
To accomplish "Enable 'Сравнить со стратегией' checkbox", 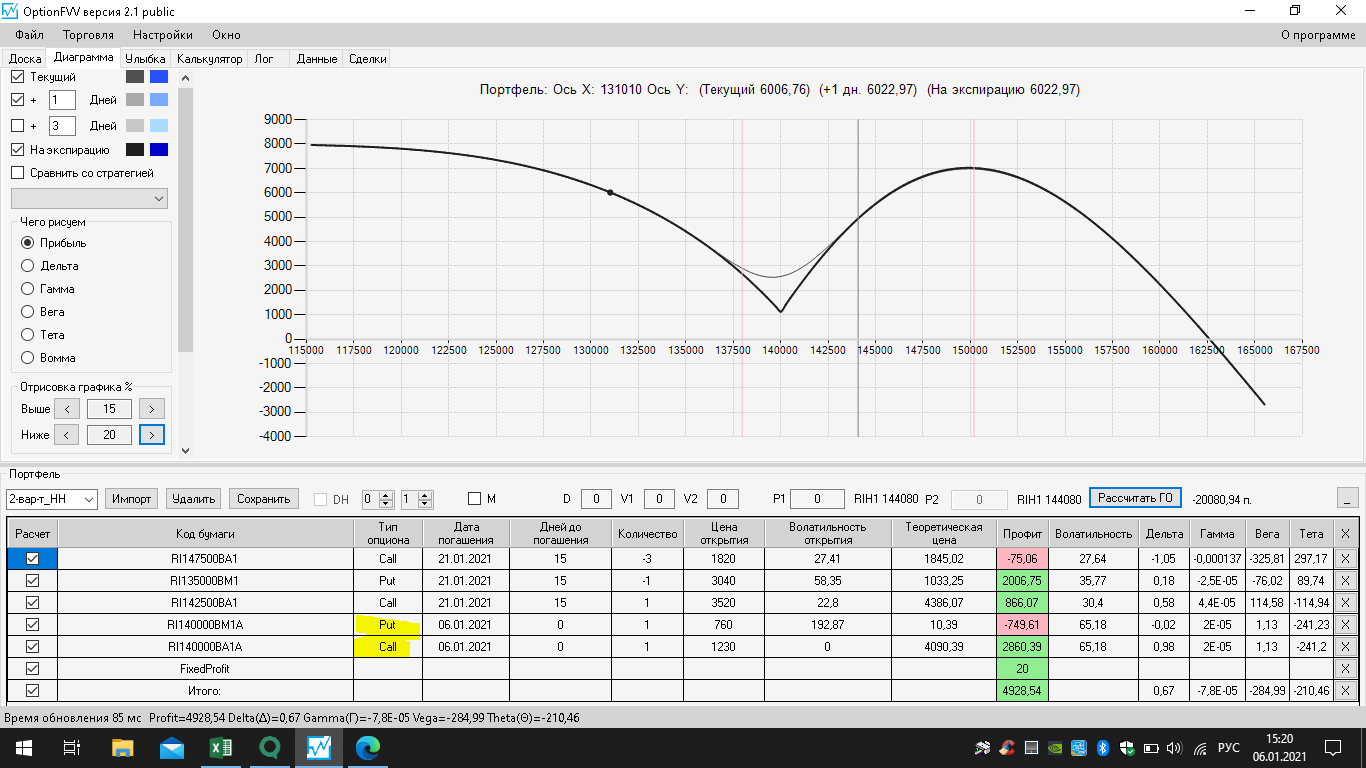I will tap(17, 173).
